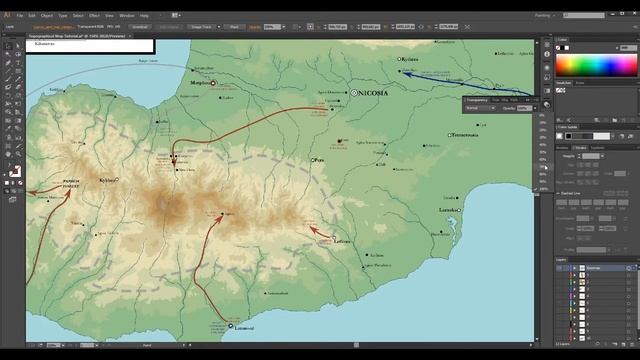The height and width of the screenshot is (360, 640).
Task: Expand layer 2 disclosure triangle
Action: click(575, 282)
